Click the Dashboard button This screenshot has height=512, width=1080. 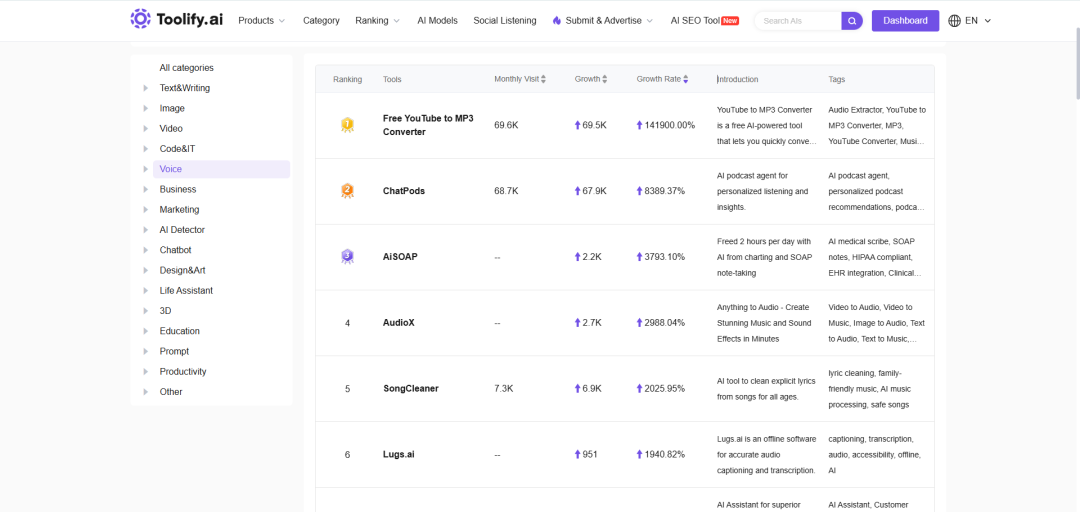(905, 21)
